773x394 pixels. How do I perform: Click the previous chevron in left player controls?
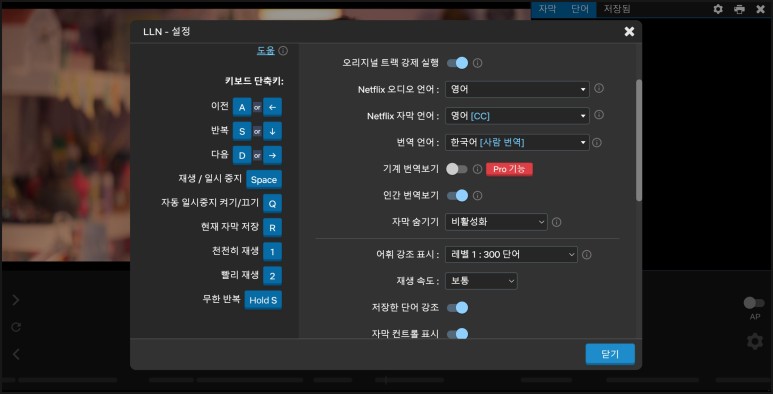pos(16,354)
